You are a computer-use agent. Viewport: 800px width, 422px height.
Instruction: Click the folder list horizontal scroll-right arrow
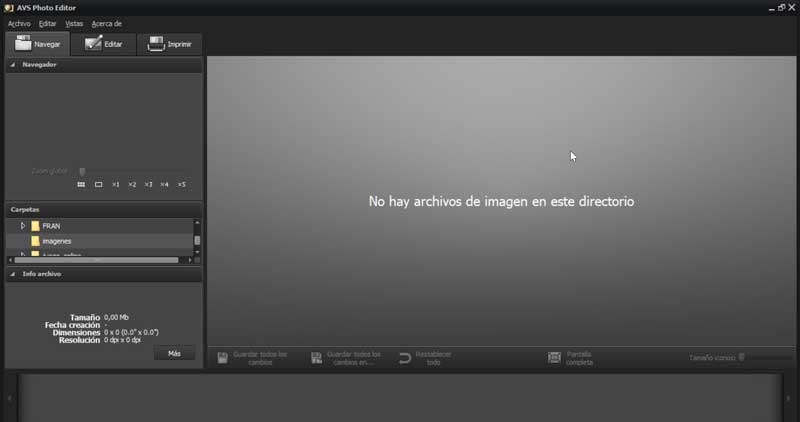190,260
